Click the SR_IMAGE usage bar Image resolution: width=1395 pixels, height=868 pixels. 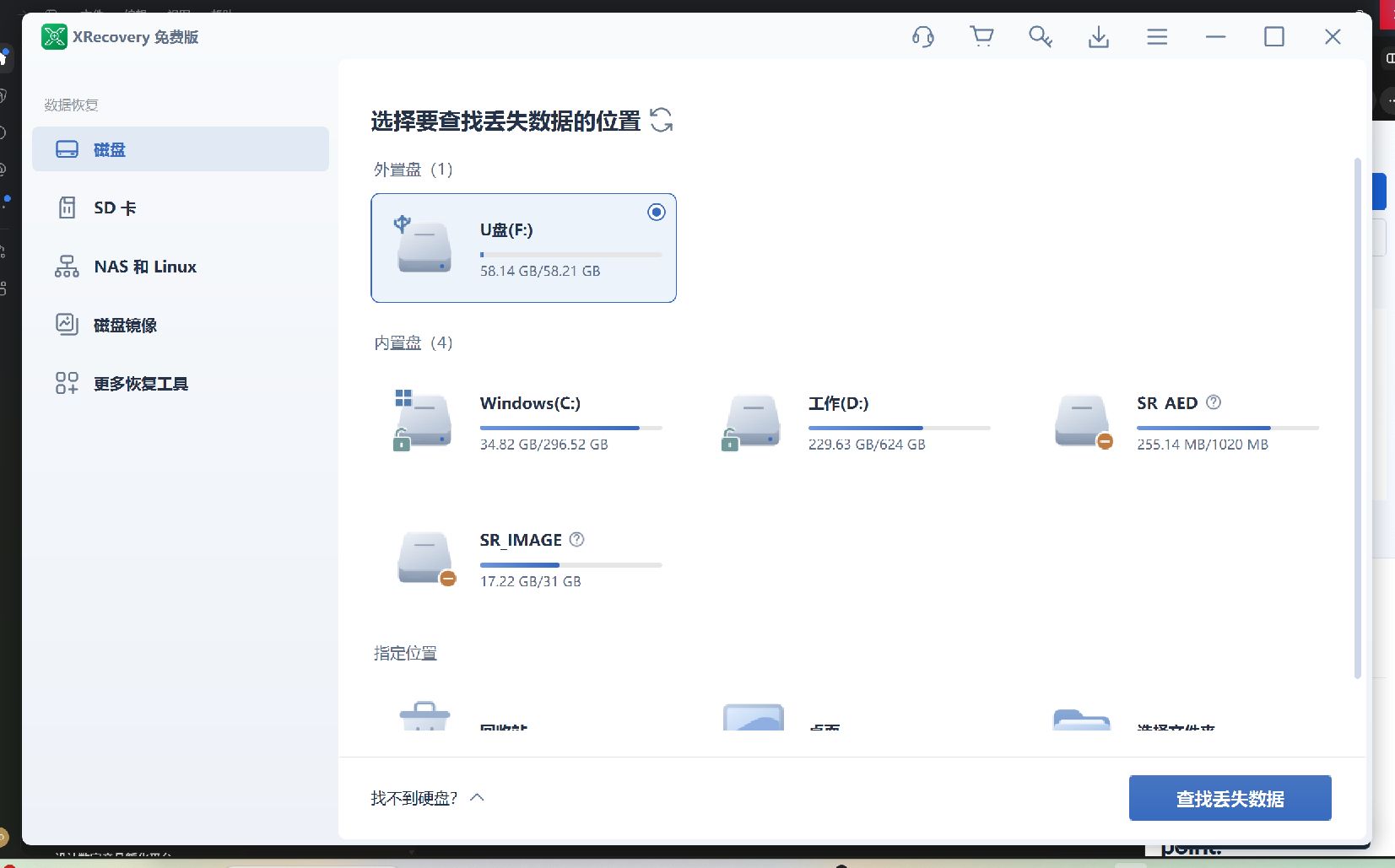pyautogui.click(x=571, y=564)
